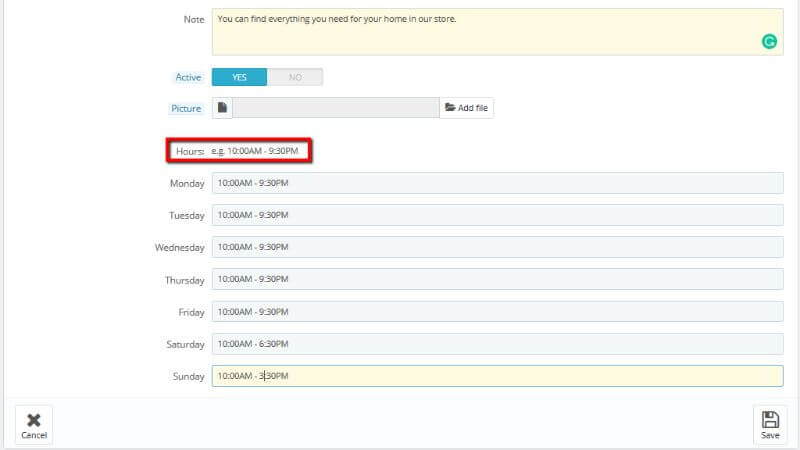800x450 pixels.
Task: Click inside the Note text area
Action: click(x=497, y=32)
